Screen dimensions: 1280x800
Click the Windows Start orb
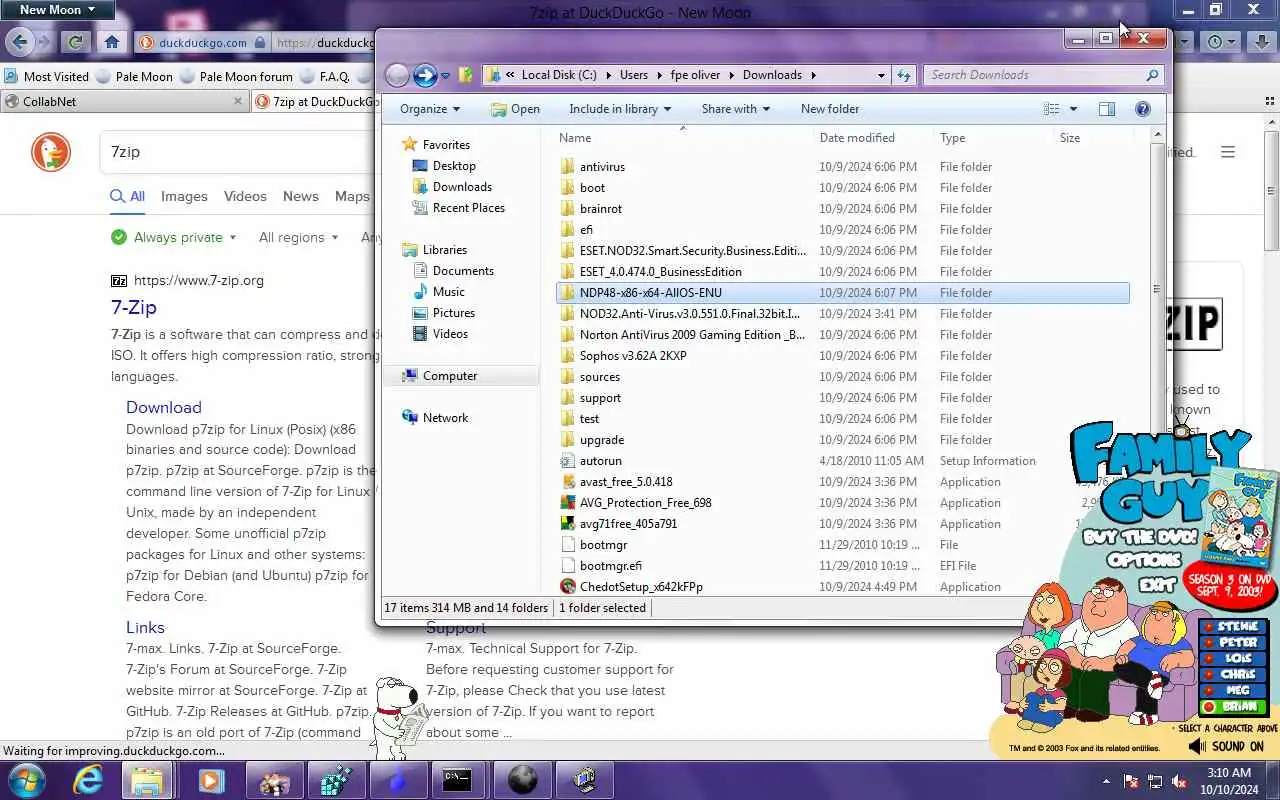pyautogui.click(x=26, y=780)
